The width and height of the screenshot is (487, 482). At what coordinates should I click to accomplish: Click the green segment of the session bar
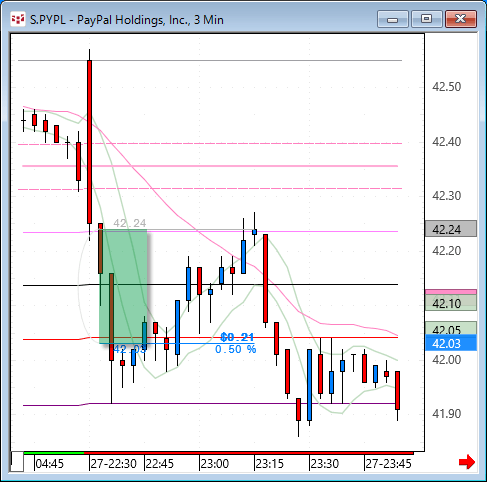point(54,453)
